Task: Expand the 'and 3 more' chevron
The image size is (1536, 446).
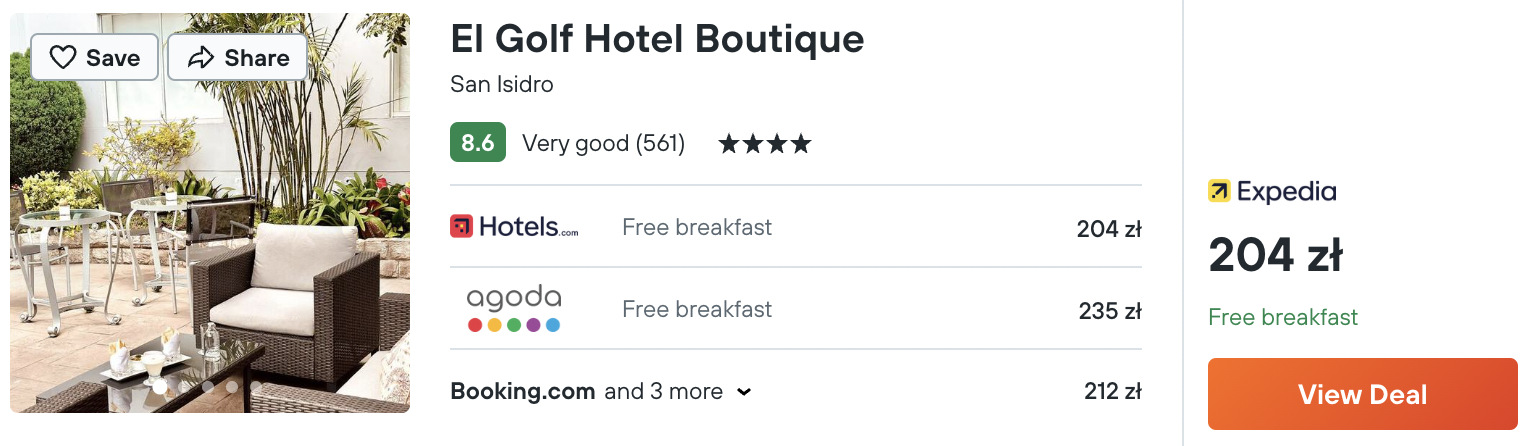Action: [x=744, y=392]
